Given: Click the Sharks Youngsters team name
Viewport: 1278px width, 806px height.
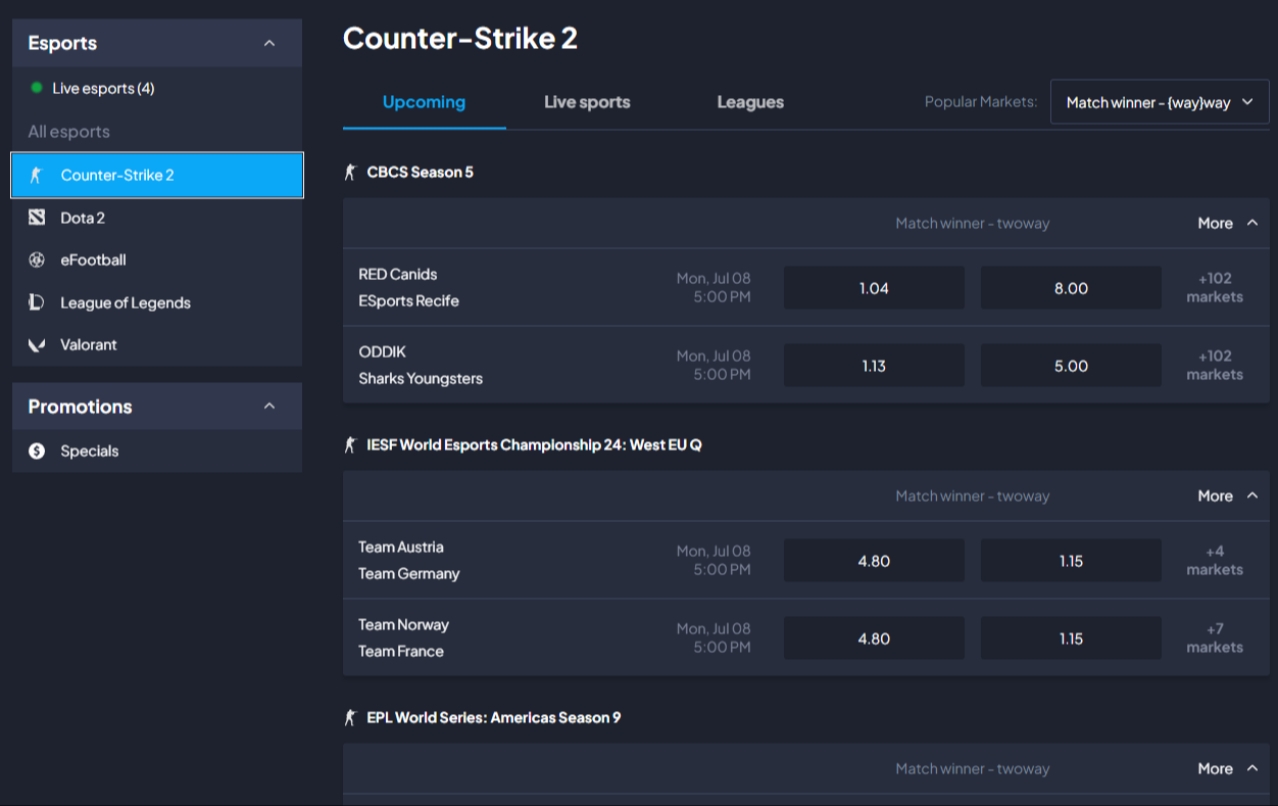Looking at the screenshot, I should point(421,378).
